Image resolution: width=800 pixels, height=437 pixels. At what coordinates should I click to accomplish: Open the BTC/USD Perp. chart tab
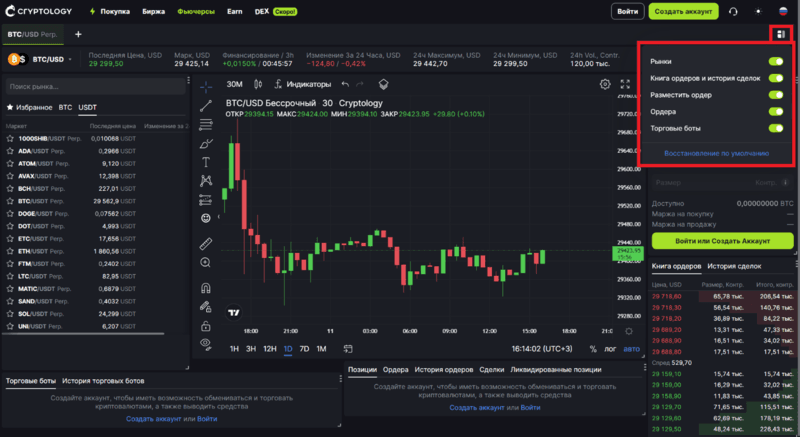[x=32, y=34]
